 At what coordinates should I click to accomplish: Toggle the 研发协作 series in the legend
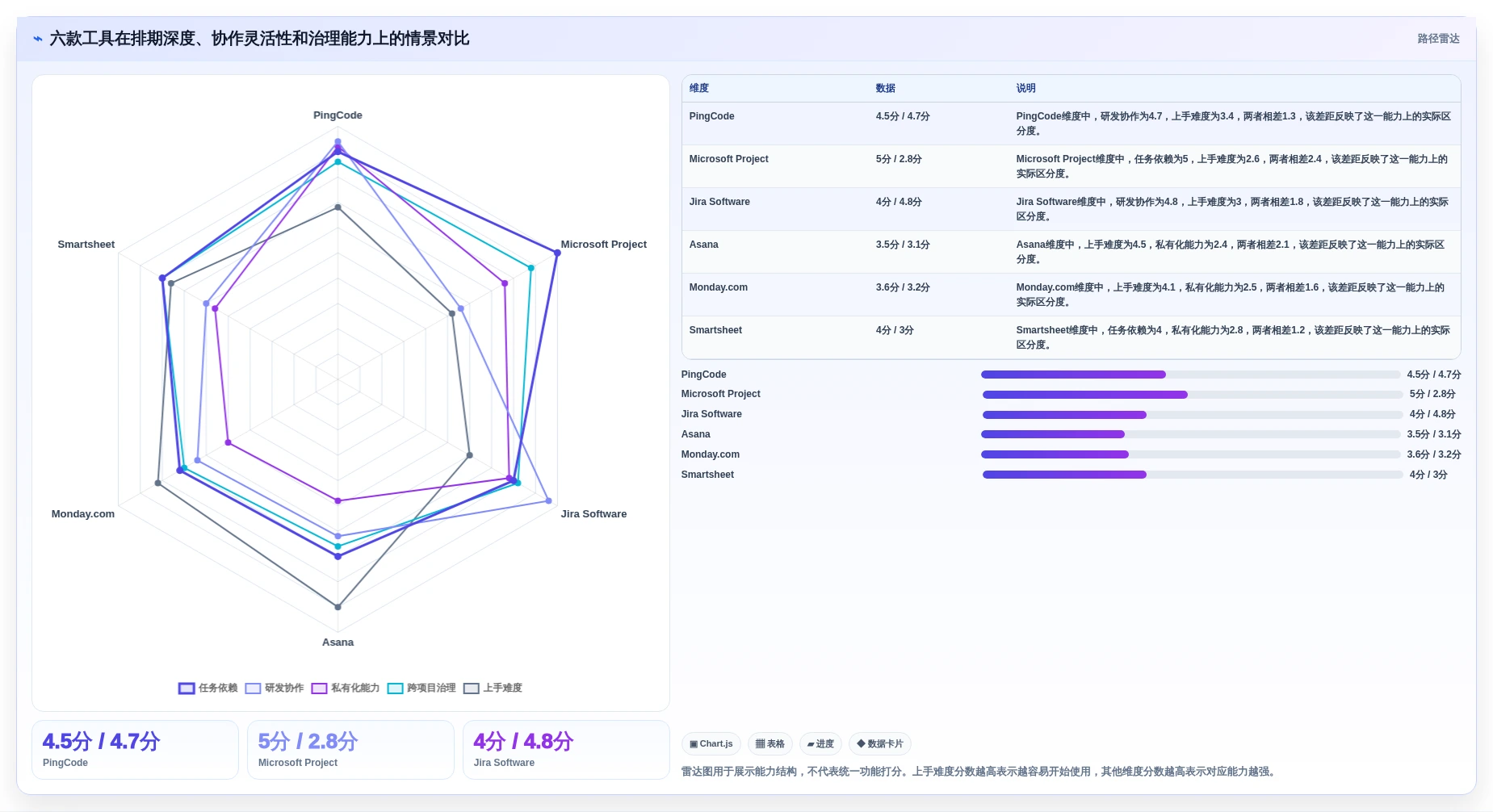point(275,689)
